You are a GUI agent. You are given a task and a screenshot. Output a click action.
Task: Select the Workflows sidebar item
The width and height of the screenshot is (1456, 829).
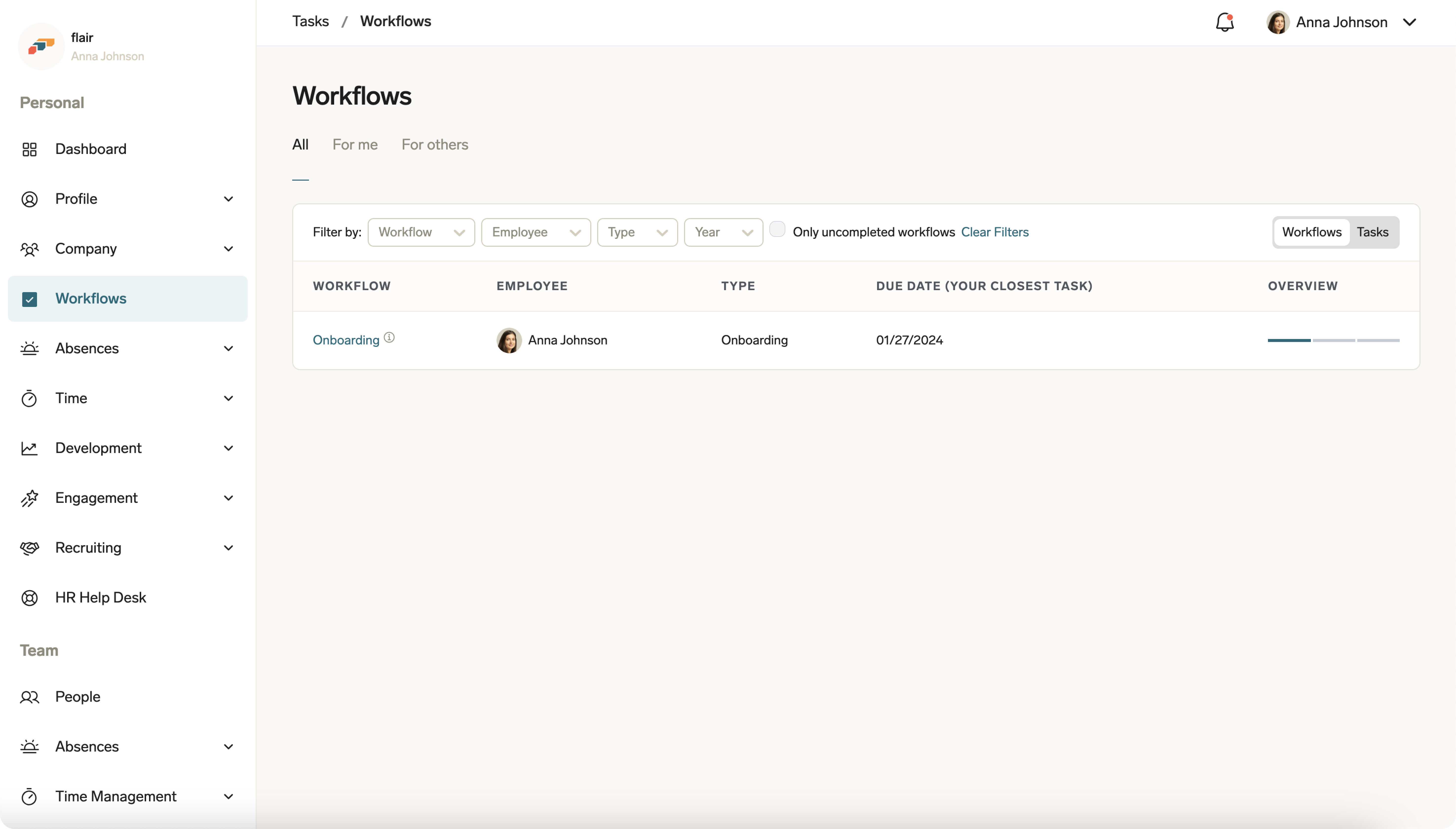[x=92, y=298]
